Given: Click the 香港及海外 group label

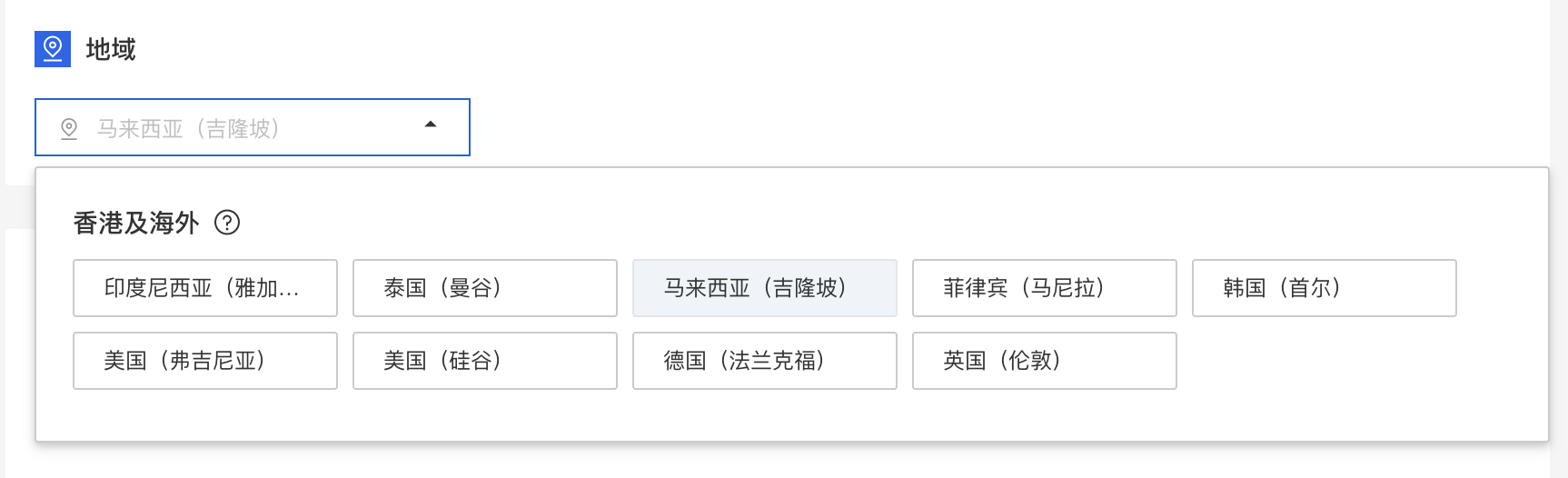Looking at the screenshot, I should 136,223.
